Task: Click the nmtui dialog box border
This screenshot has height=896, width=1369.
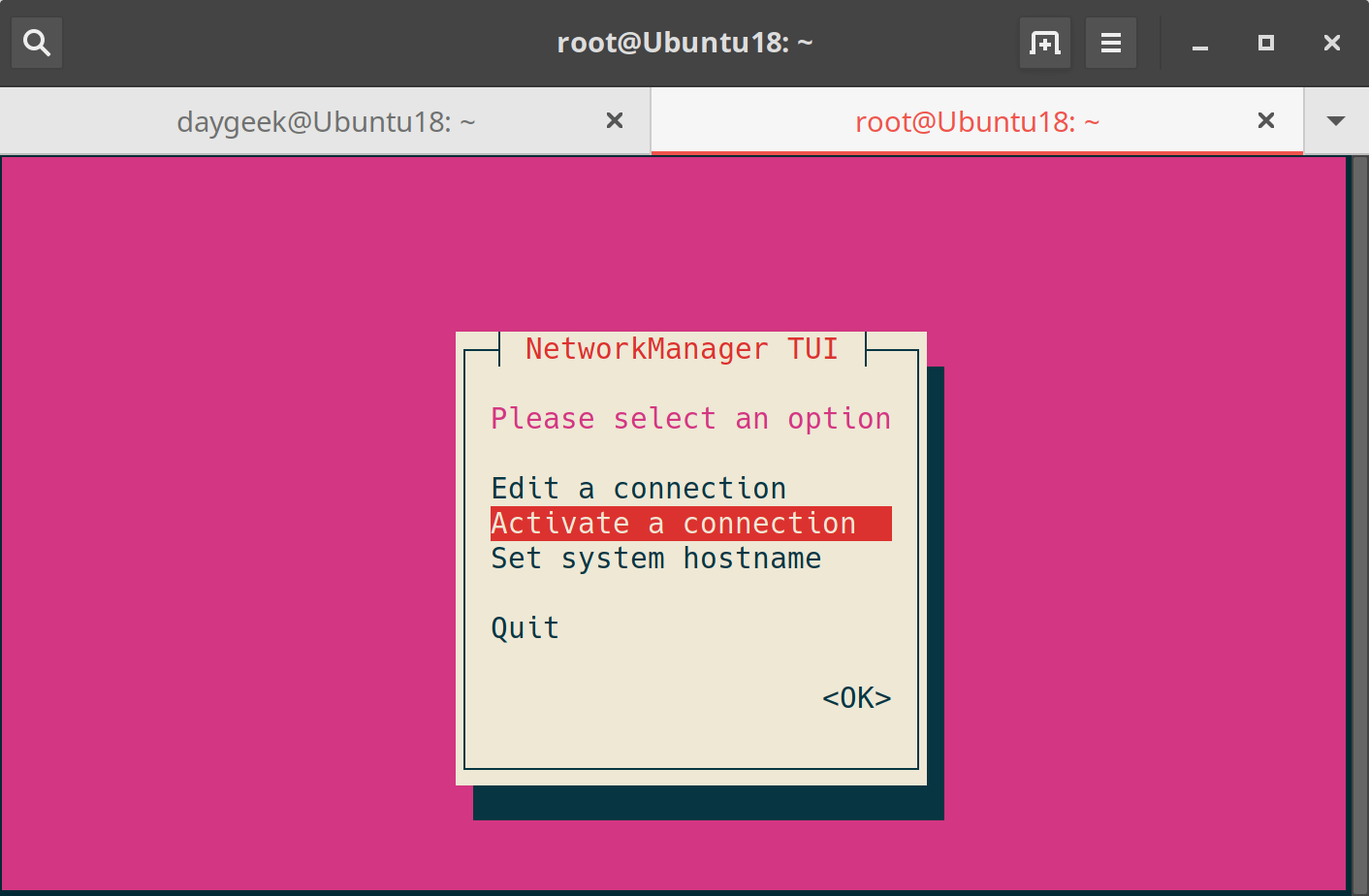Action: click(463, 582)
